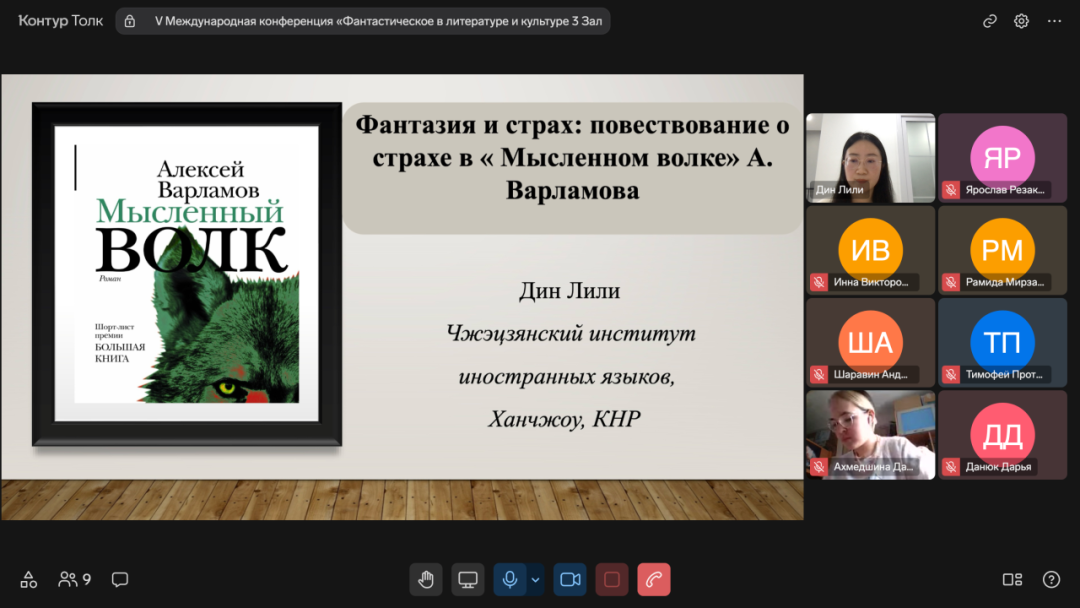Image resolution: width=1080 pixels, height=608 pixels.
Task: Select Рамида Мирза participant tile
Action: tap(1002, 251)
